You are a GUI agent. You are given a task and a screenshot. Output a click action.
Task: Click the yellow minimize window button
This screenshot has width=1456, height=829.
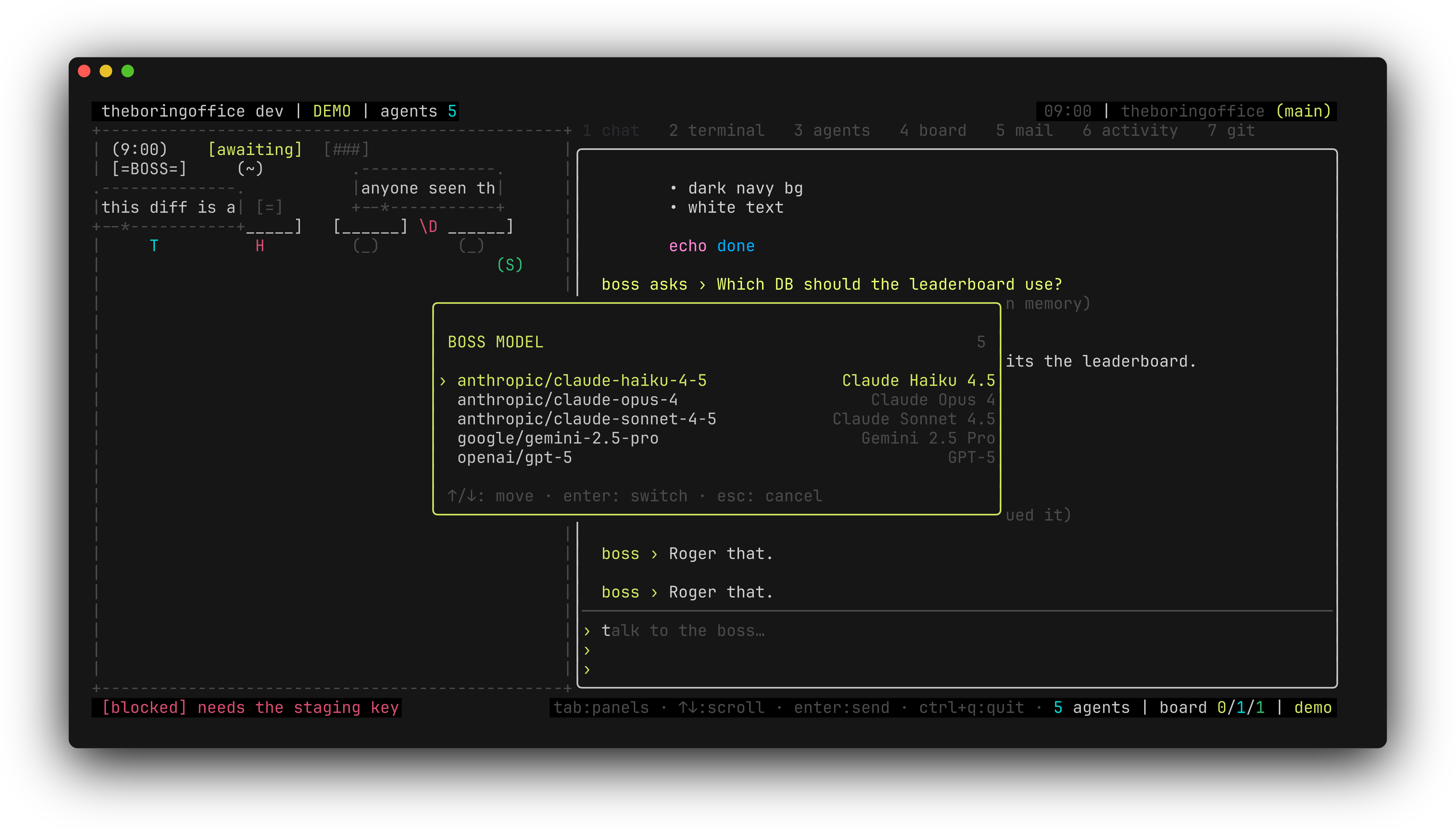(106, 71)
